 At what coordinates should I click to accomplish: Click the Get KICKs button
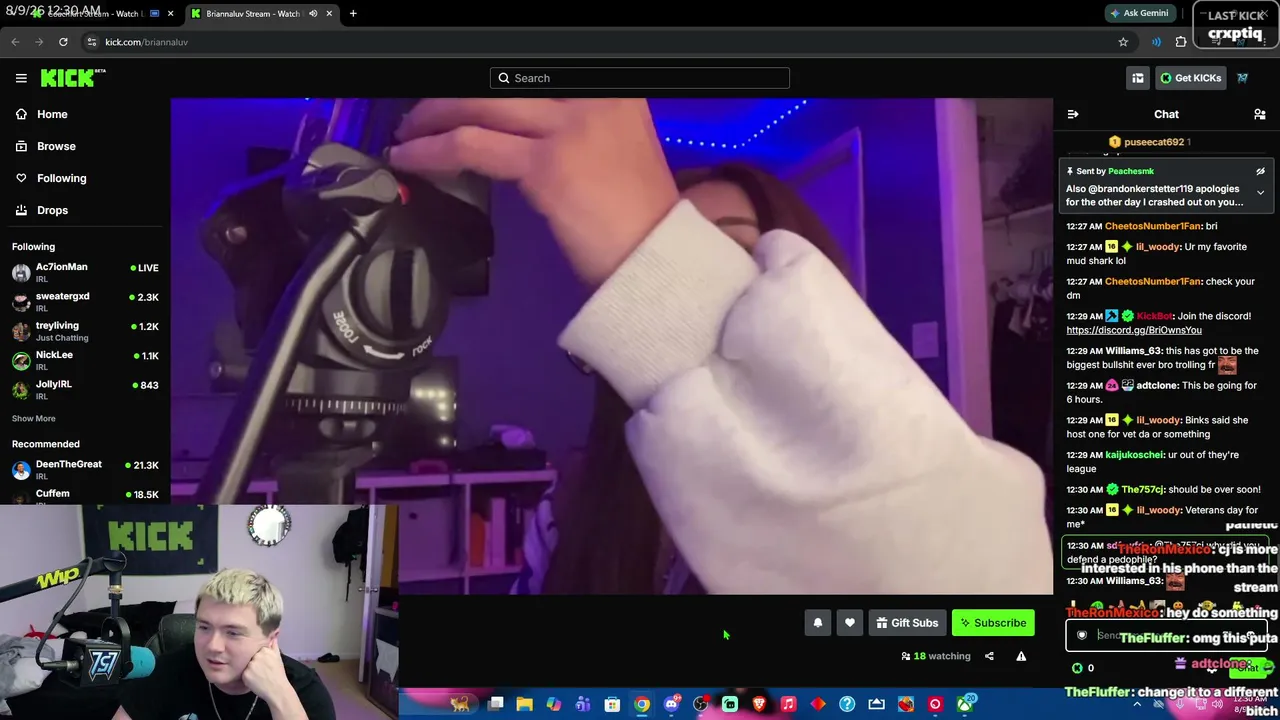click(1190, 78)
